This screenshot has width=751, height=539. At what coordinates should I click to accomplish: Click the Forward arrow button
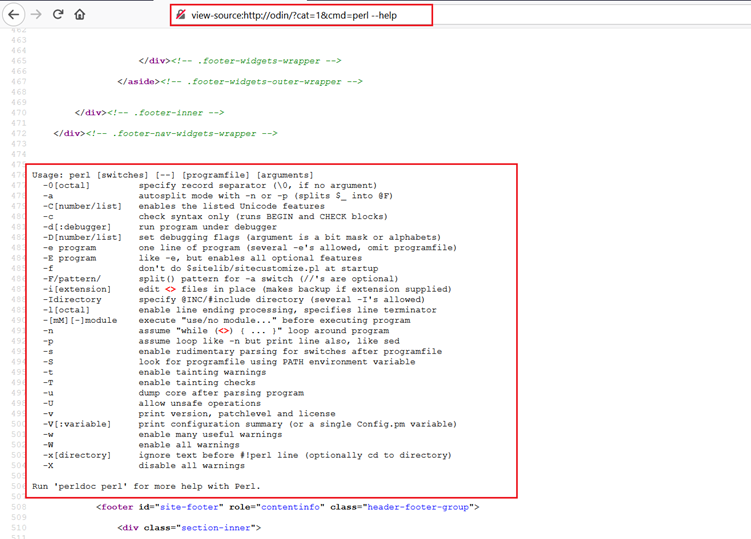coord(36,15)
